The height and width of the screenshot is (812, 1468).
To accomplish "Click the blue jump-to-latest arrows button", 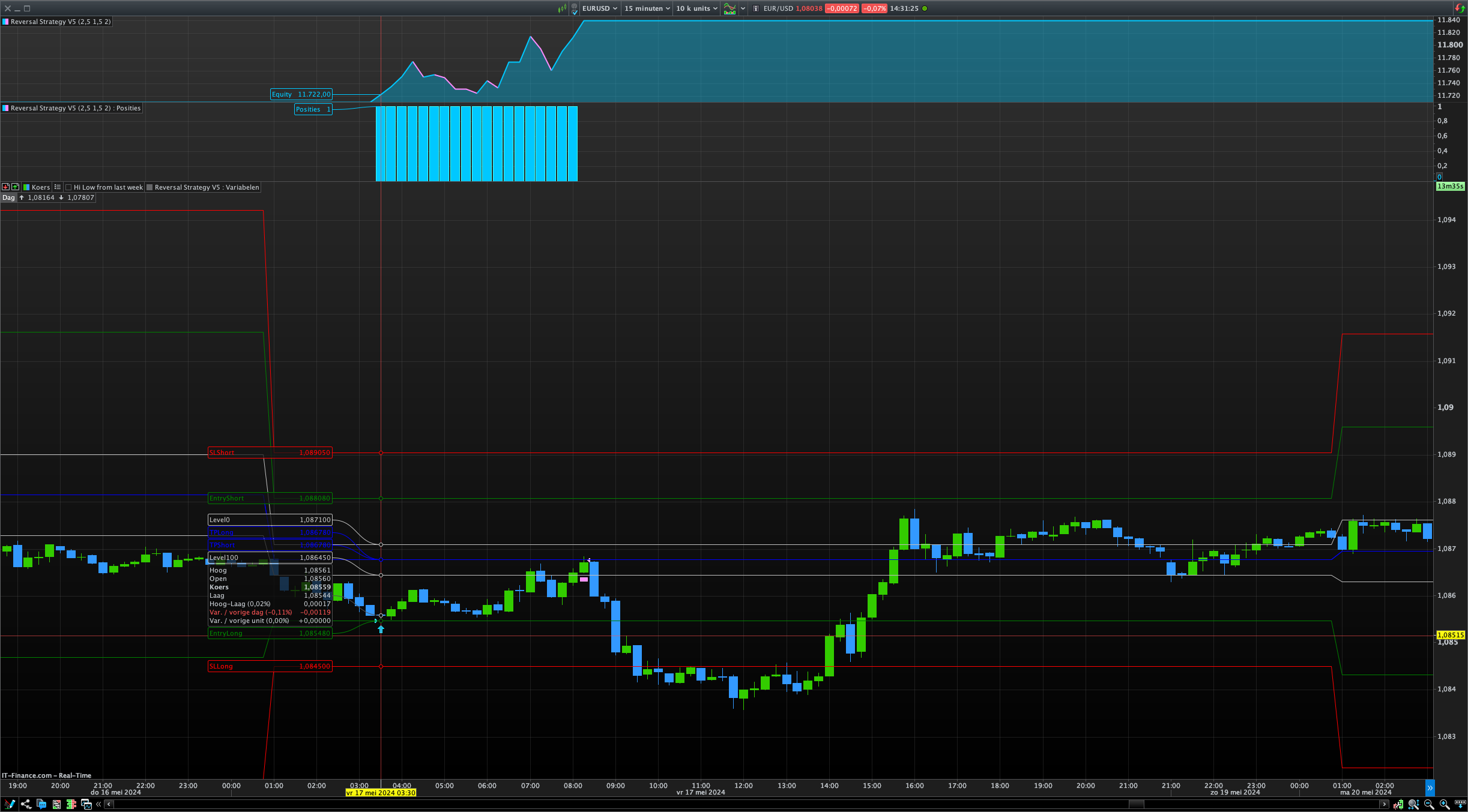I will (x=1430, y=787).
